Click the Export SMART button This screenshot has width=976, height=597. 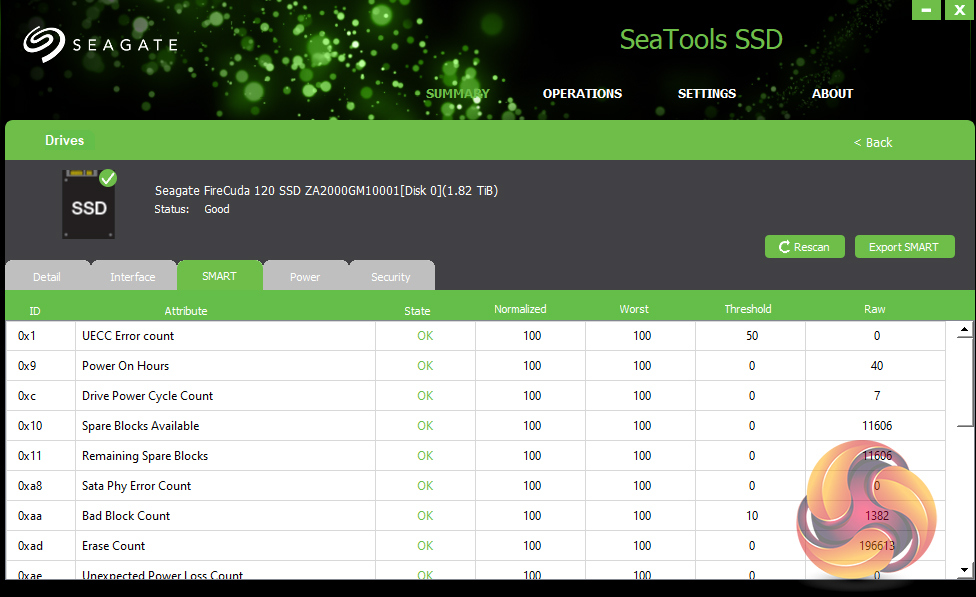(904, 247)
